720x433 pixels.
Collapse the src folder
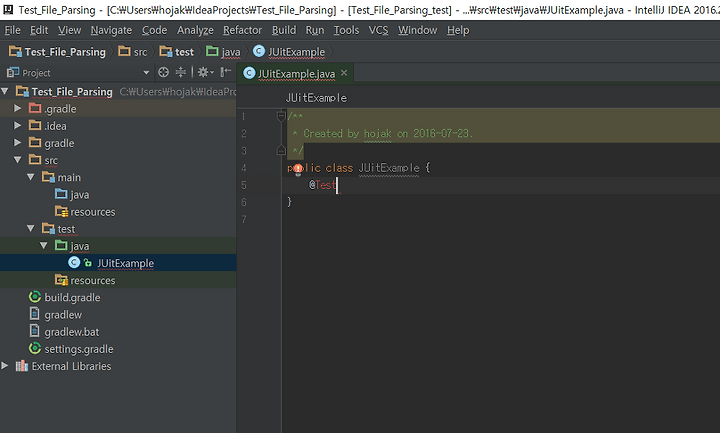[18, 160]
